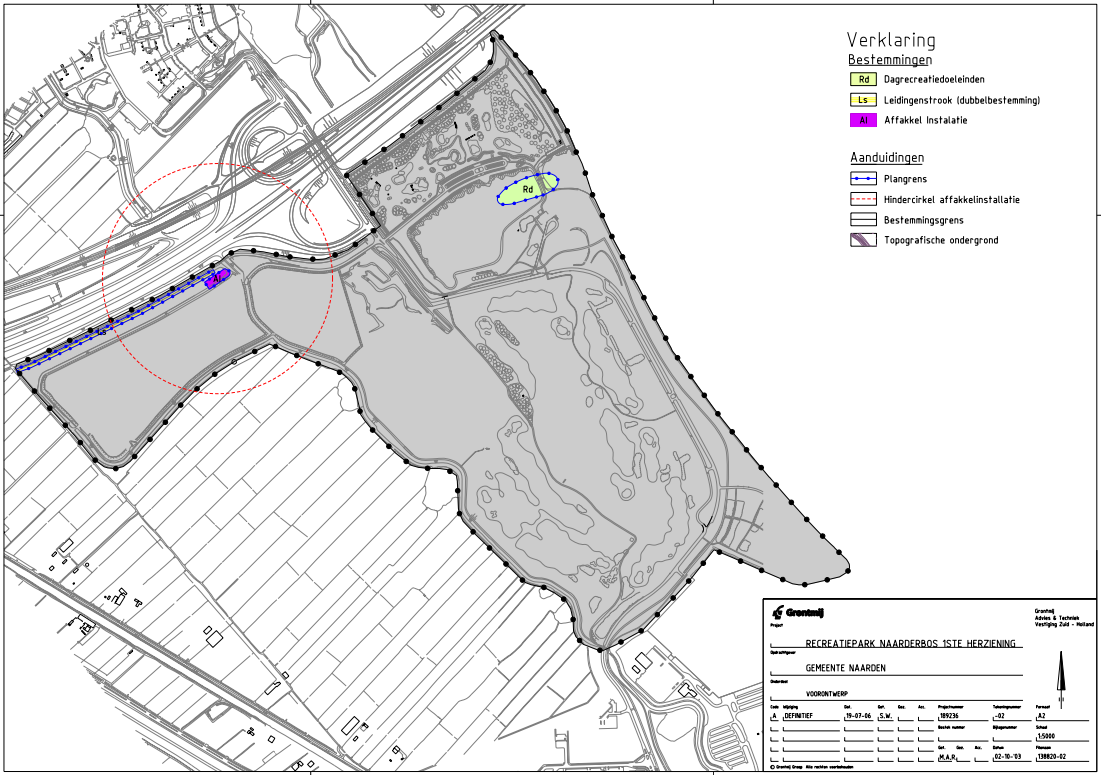Viewport: 1101px width, 775px height.
Task: Click the 'Hindercirkel affakkelinstallatie' legend label
Action: pyautogui.click(x=951, y=199)
